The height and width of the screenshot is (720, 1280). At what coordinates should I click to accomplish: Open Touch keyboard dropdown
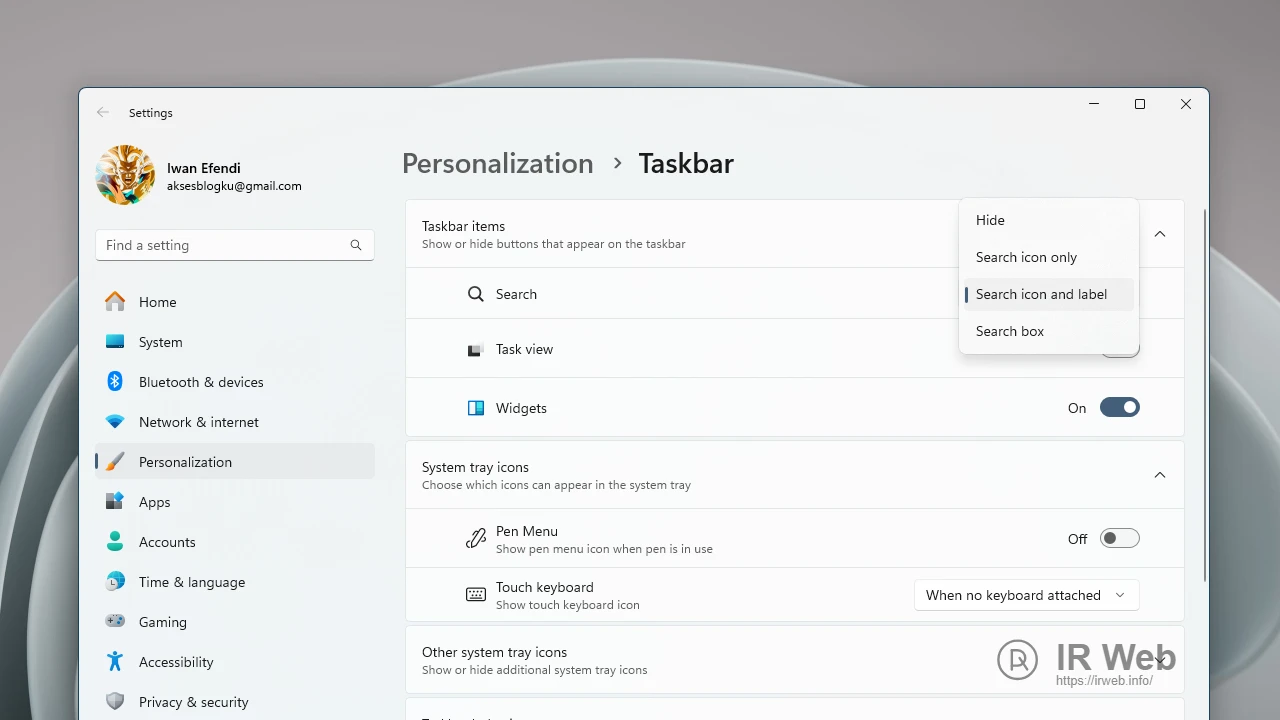tap(1026, 595)
